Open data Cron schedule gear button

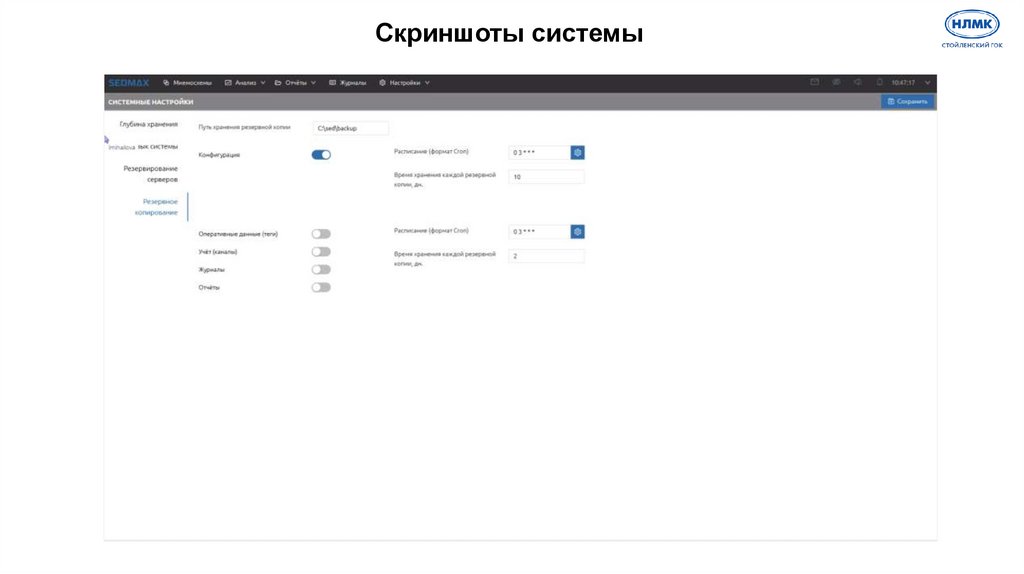coord(577,232)
